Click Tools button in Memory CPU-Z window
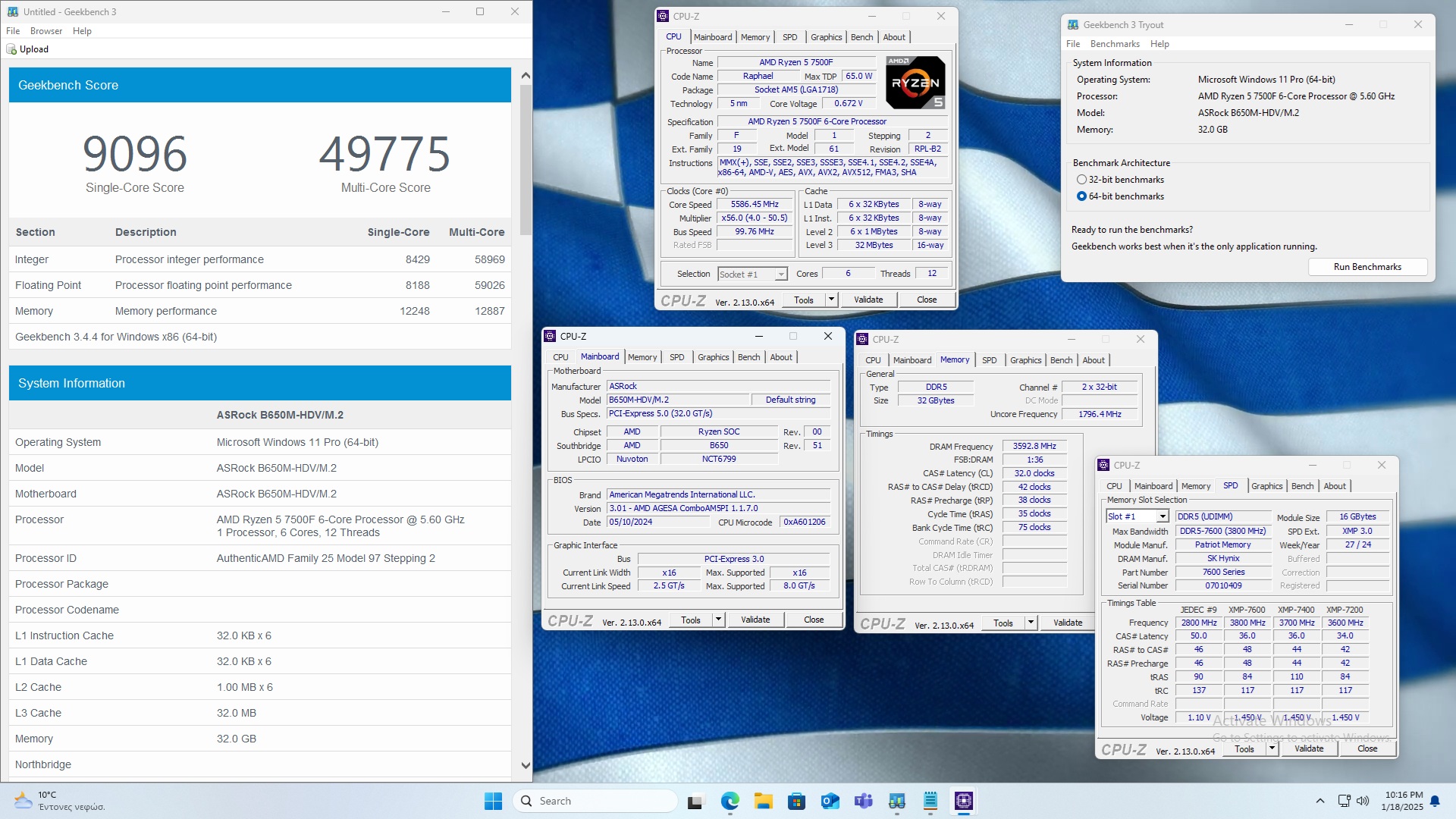1456x819 pixels. click(1003, 623)
